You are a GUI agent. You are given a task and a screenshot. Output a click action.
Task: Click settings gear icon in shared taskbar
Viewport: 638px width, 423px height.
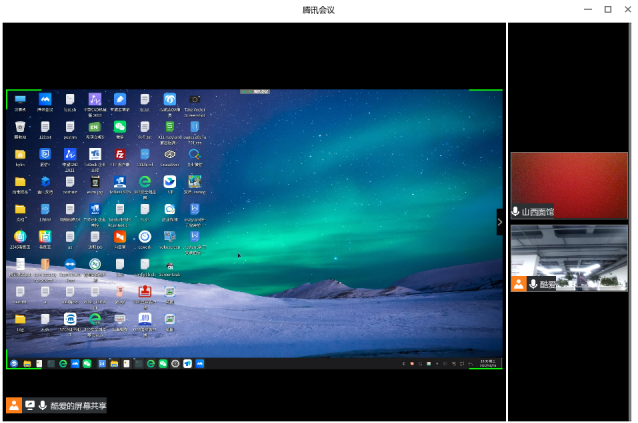(x=175, y=364)
